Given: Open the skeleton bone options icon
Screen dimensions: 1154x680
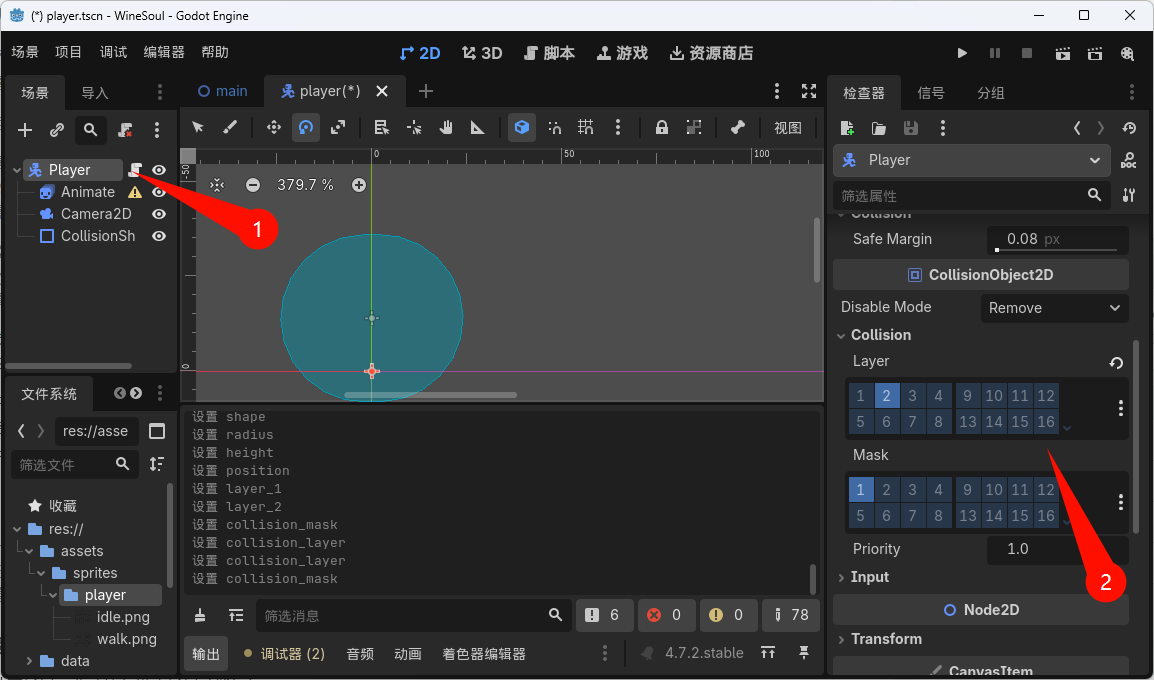Looking at the screenshot, I should (737, 127).
